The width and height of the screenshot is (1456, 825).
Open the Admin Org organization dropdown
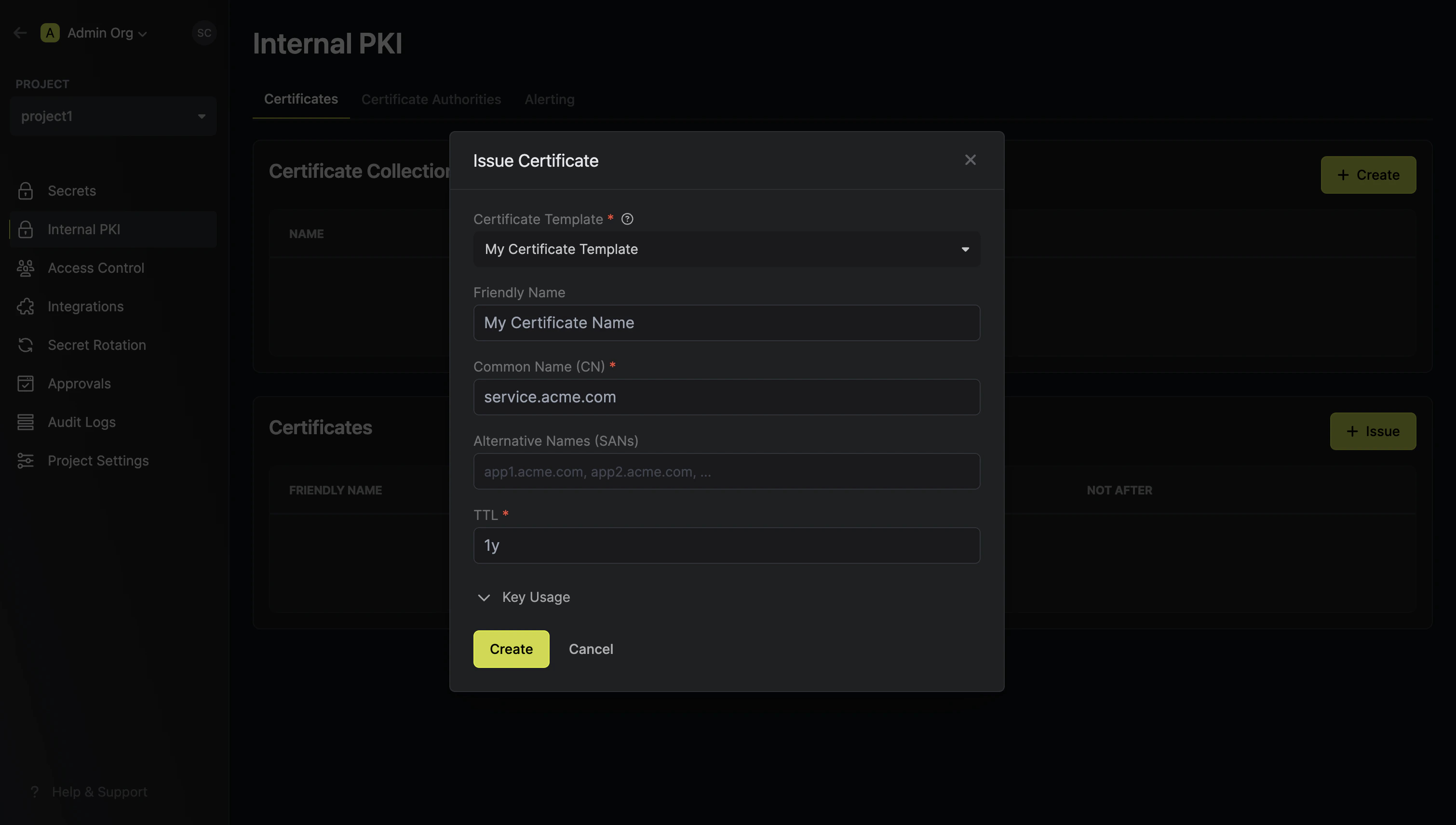click(107, 33)
